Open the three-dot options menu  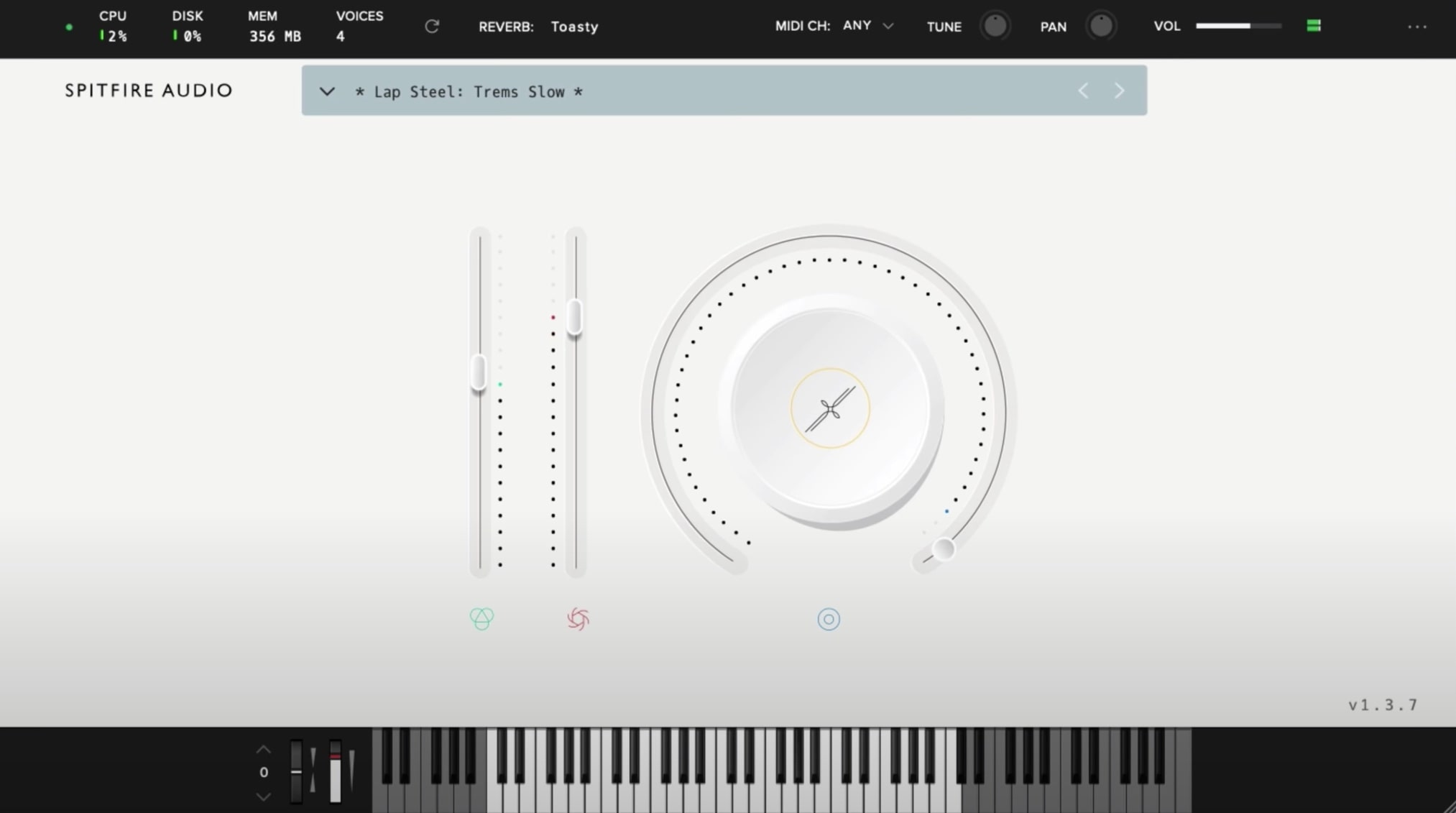click(x=1417, y=27)
